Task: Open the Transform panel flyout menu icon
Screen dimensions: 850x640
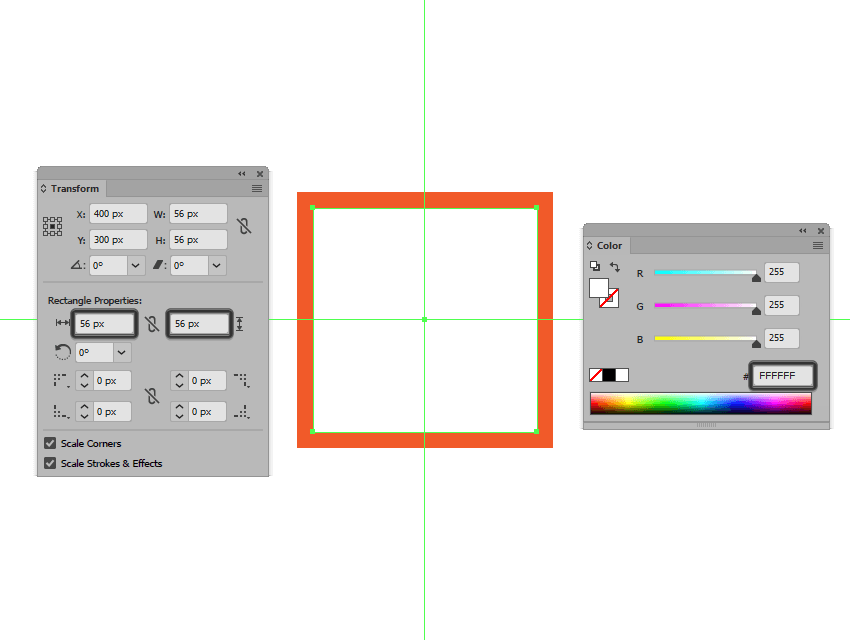Action: click(x=257, y=188)
